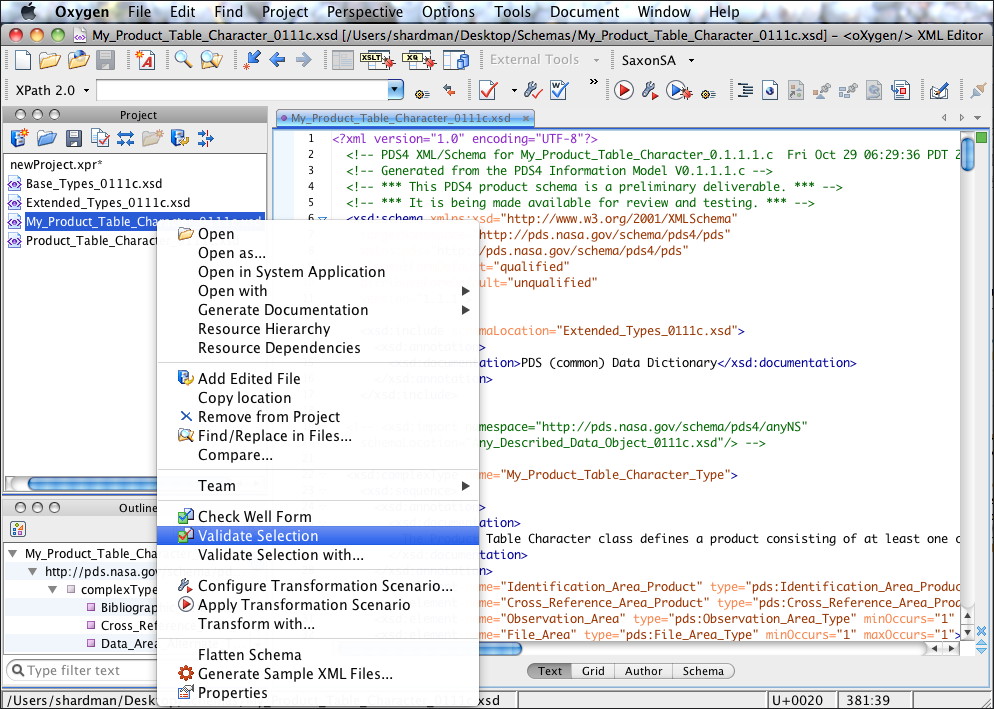Click the wrench validation options icon

pos(532,91)
